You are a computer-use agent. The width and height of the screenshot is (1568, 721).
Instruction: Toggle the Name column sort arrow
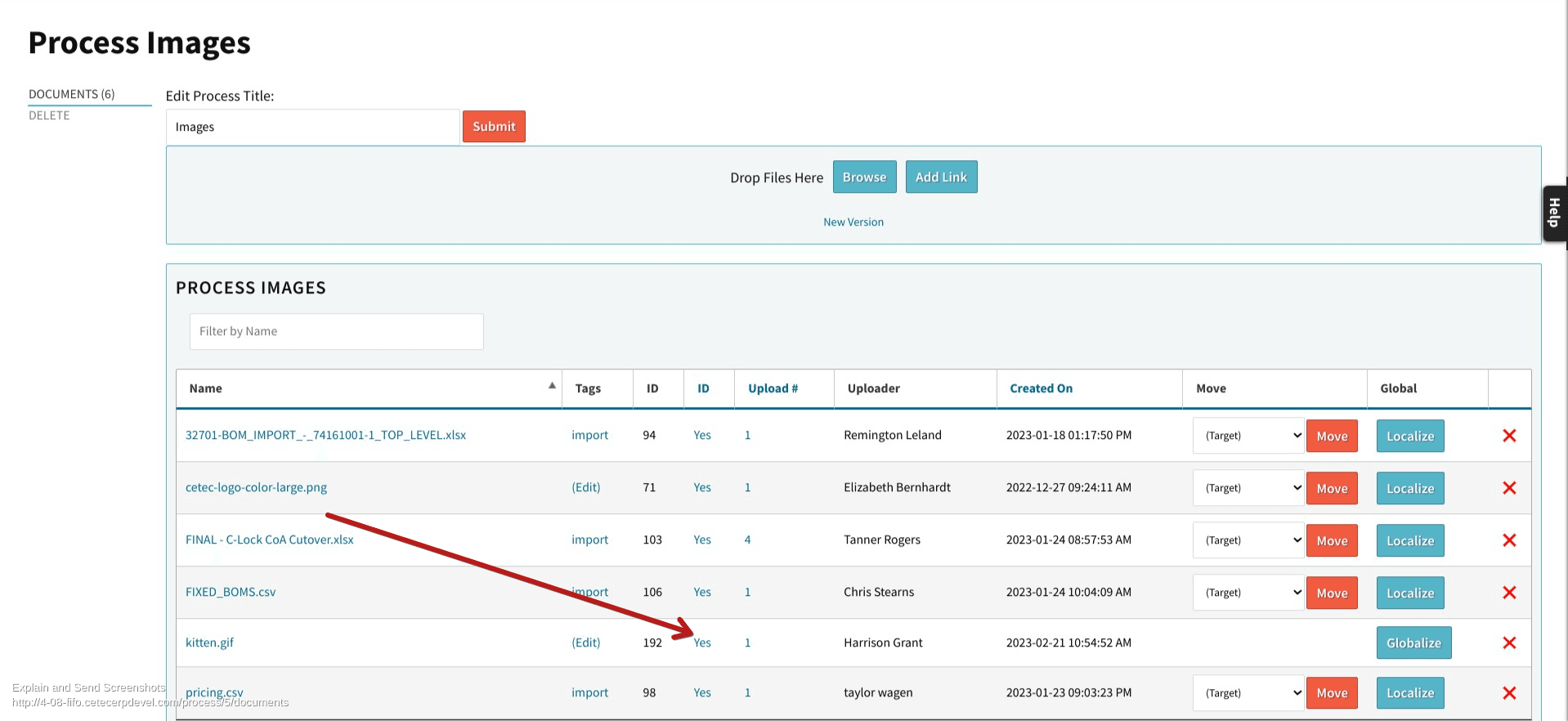click(x=552, y=386)
